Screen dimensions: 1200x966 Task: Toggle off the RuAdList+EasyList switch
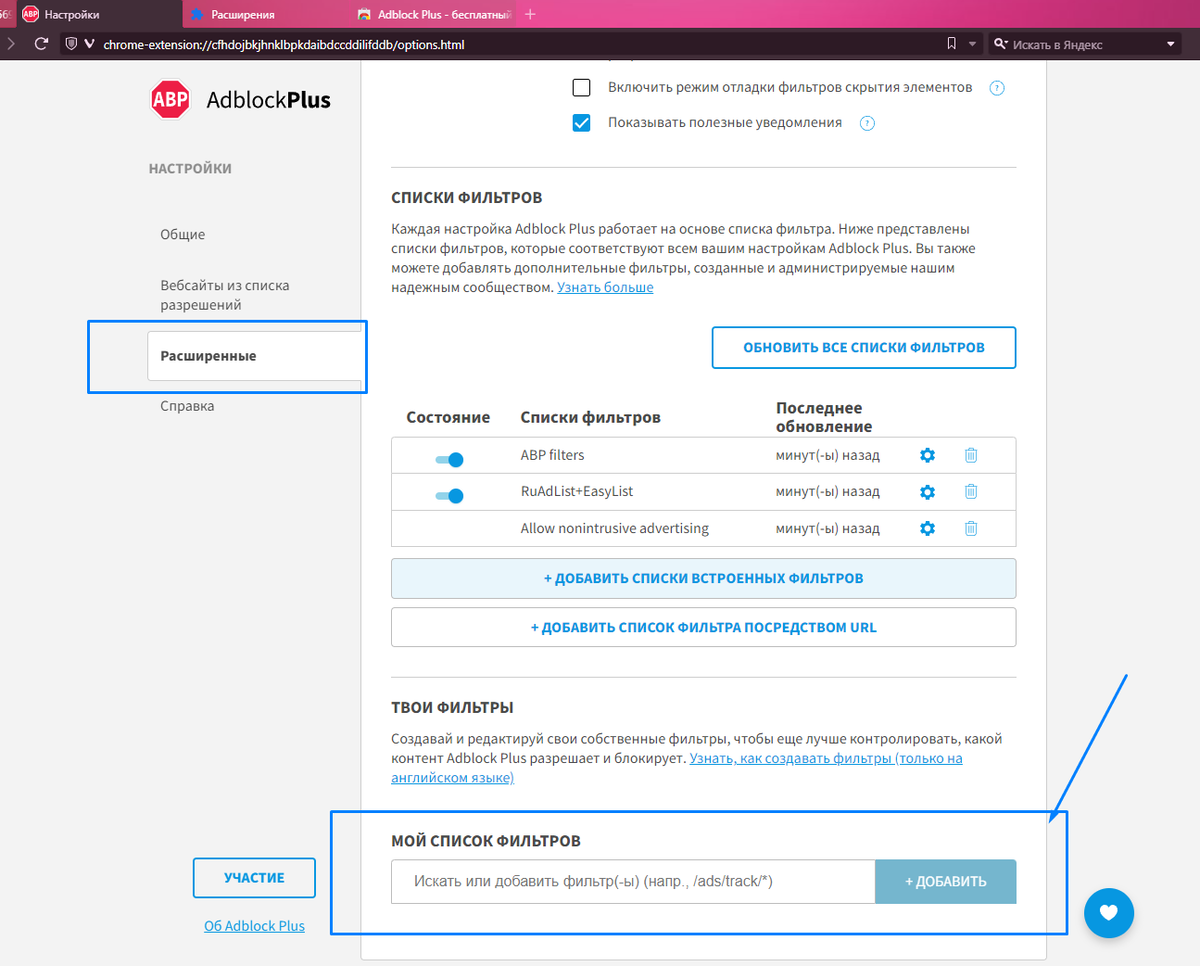pos(449,495)
